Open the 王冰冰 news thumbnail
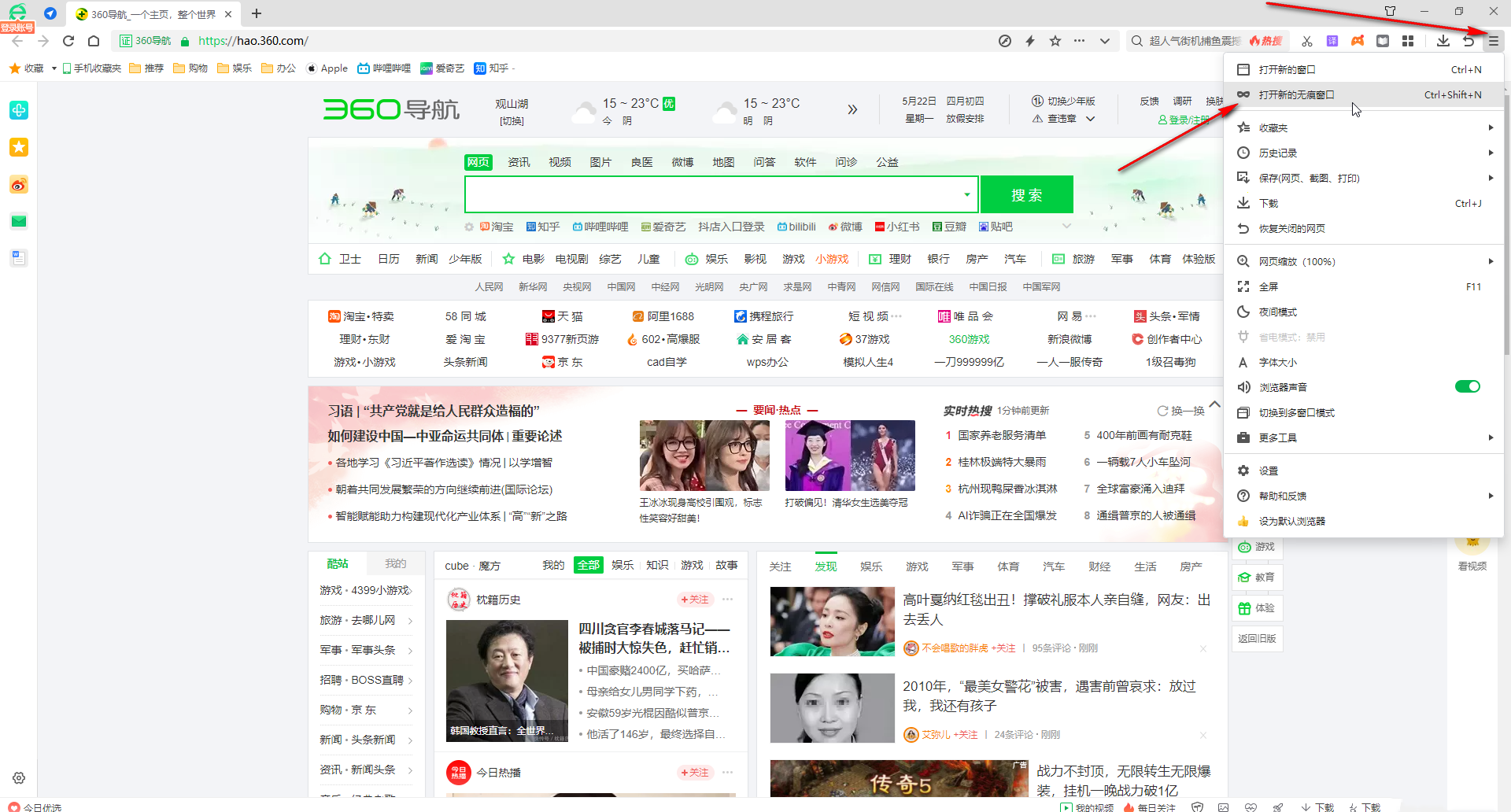 tap(704, 456)
